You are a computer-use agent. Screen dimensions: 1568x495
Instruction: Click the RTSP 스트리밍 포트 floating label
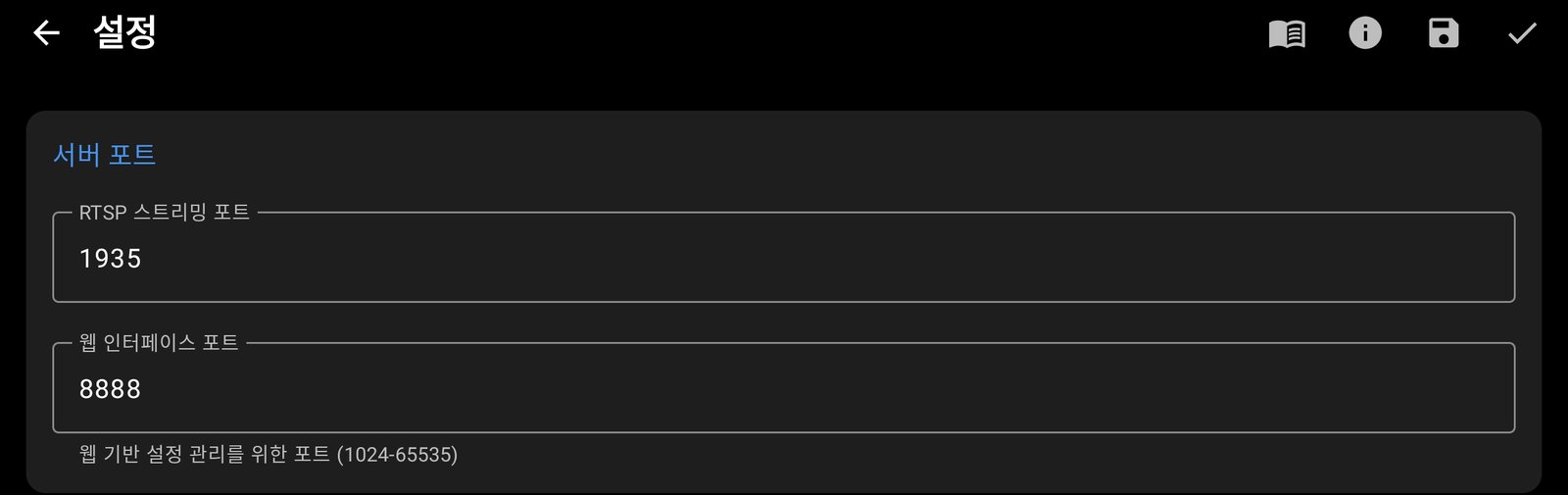click(x=164, y=213)
